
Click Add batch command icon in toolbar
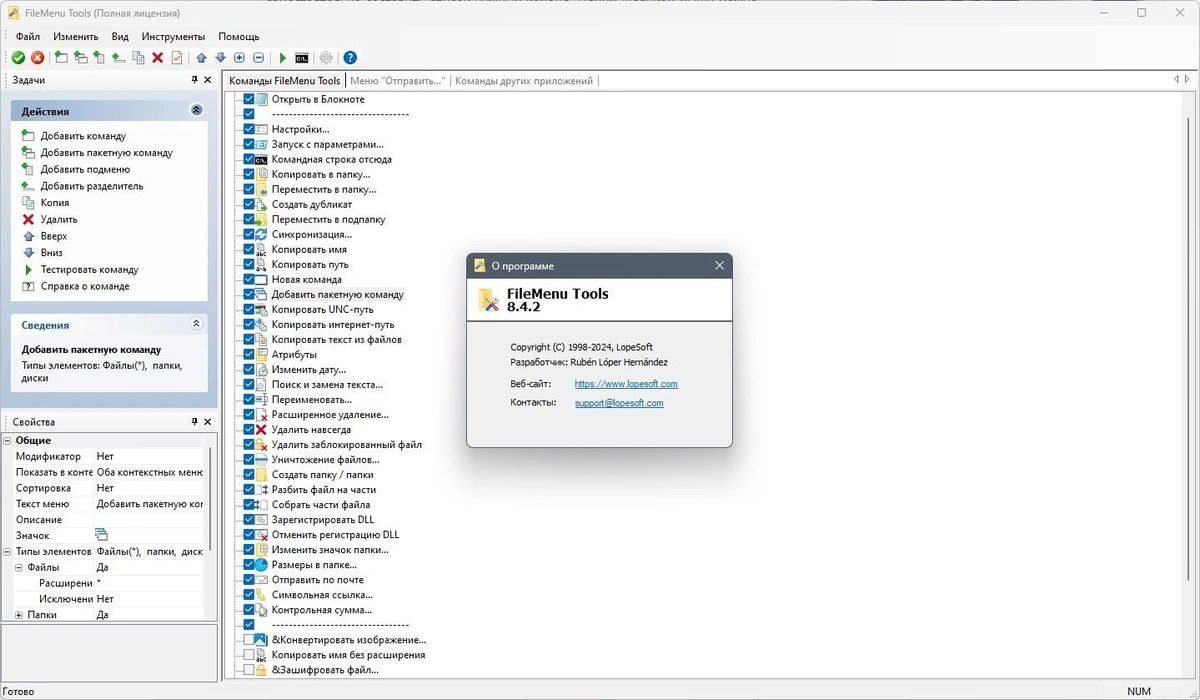click(x=80, y=58)
